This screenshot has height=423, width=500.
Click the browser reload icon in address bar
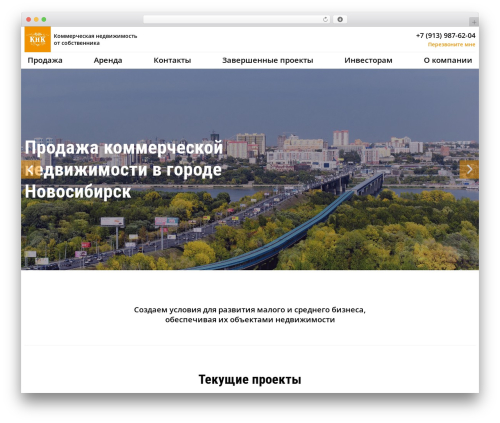(x=325, y=20)
